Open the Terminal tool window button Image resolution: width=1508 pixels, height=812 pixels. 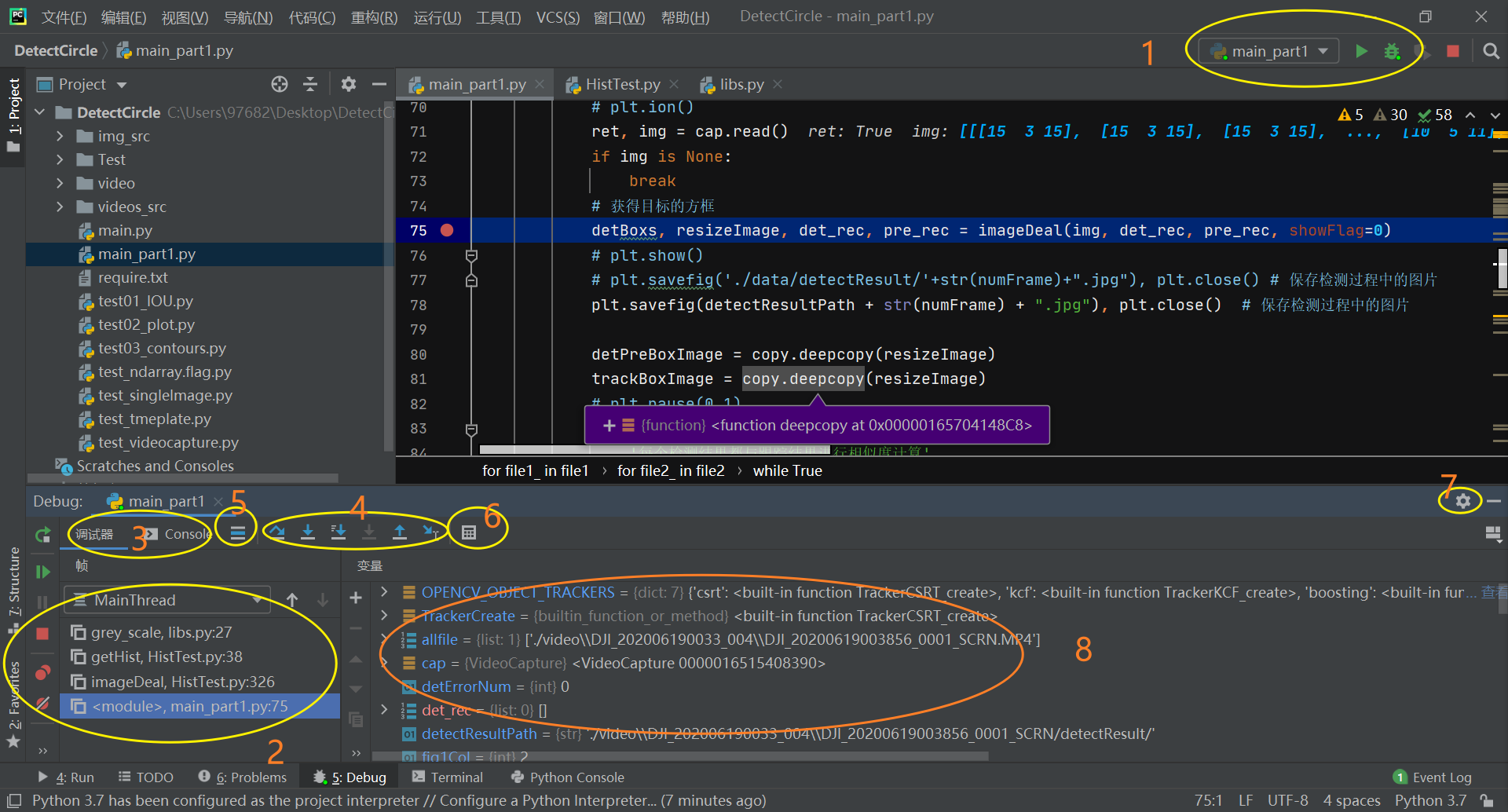tap(448, 777)
